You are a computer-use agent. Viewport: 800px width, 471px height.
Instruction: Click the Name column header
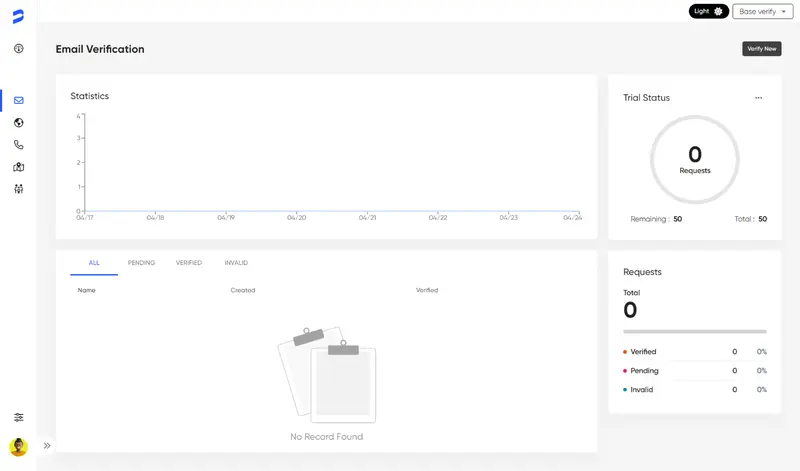87,290
